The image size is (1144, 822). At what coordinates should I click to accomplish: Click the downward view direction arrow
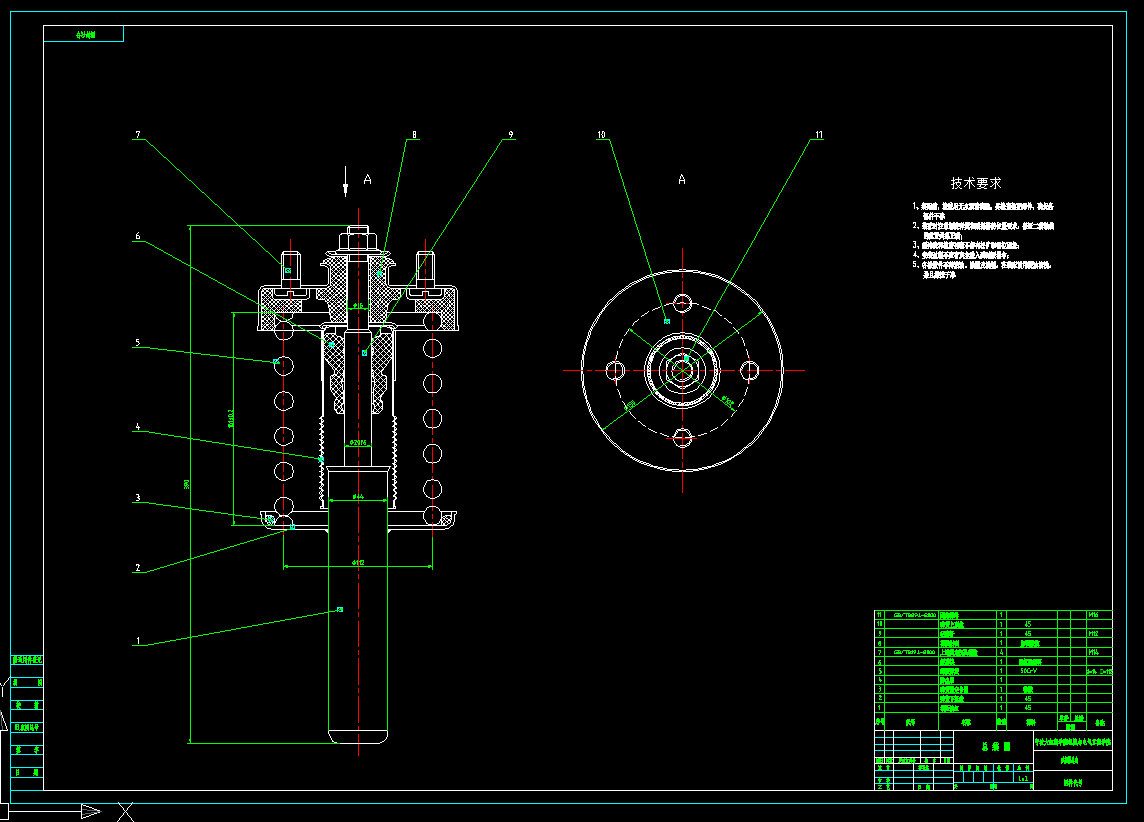pos(346,182)
